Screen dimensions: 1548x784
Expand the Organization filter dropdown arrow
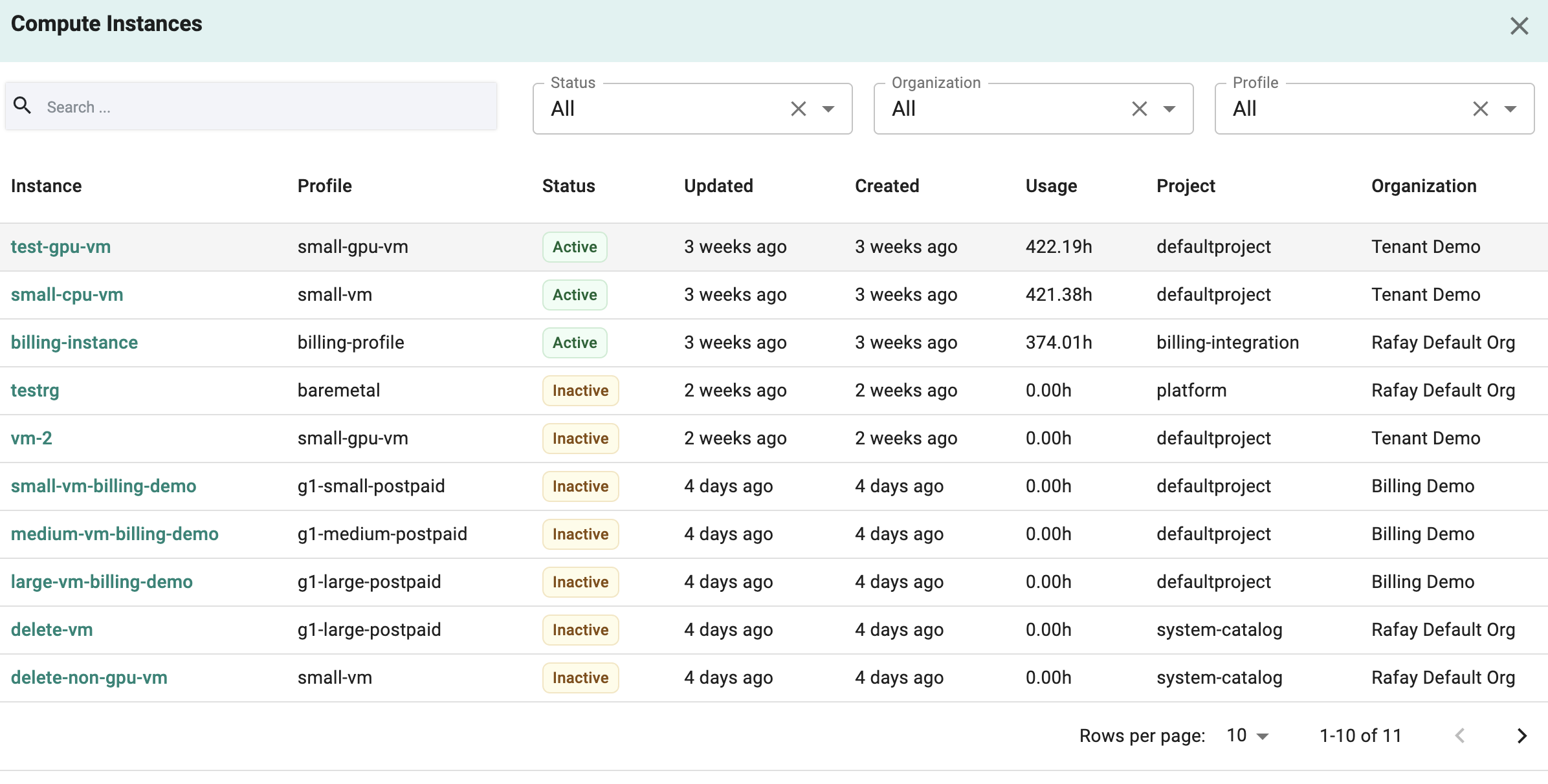click(1169, 109)
